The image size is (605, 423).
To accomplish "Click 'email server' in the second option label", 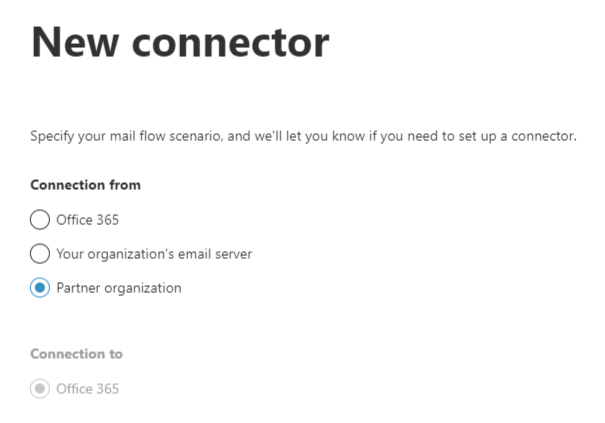I will (216, 254).
